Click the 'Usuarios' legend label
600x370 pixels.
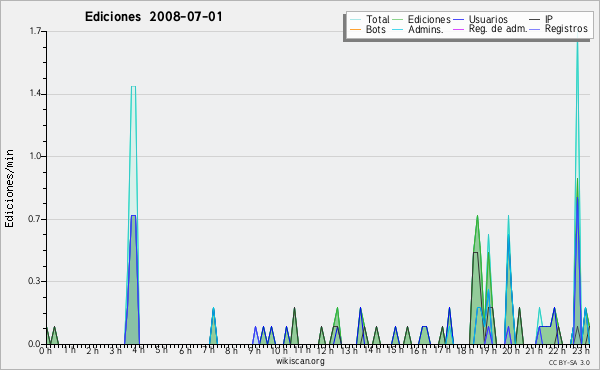click(x=488, y=19)
